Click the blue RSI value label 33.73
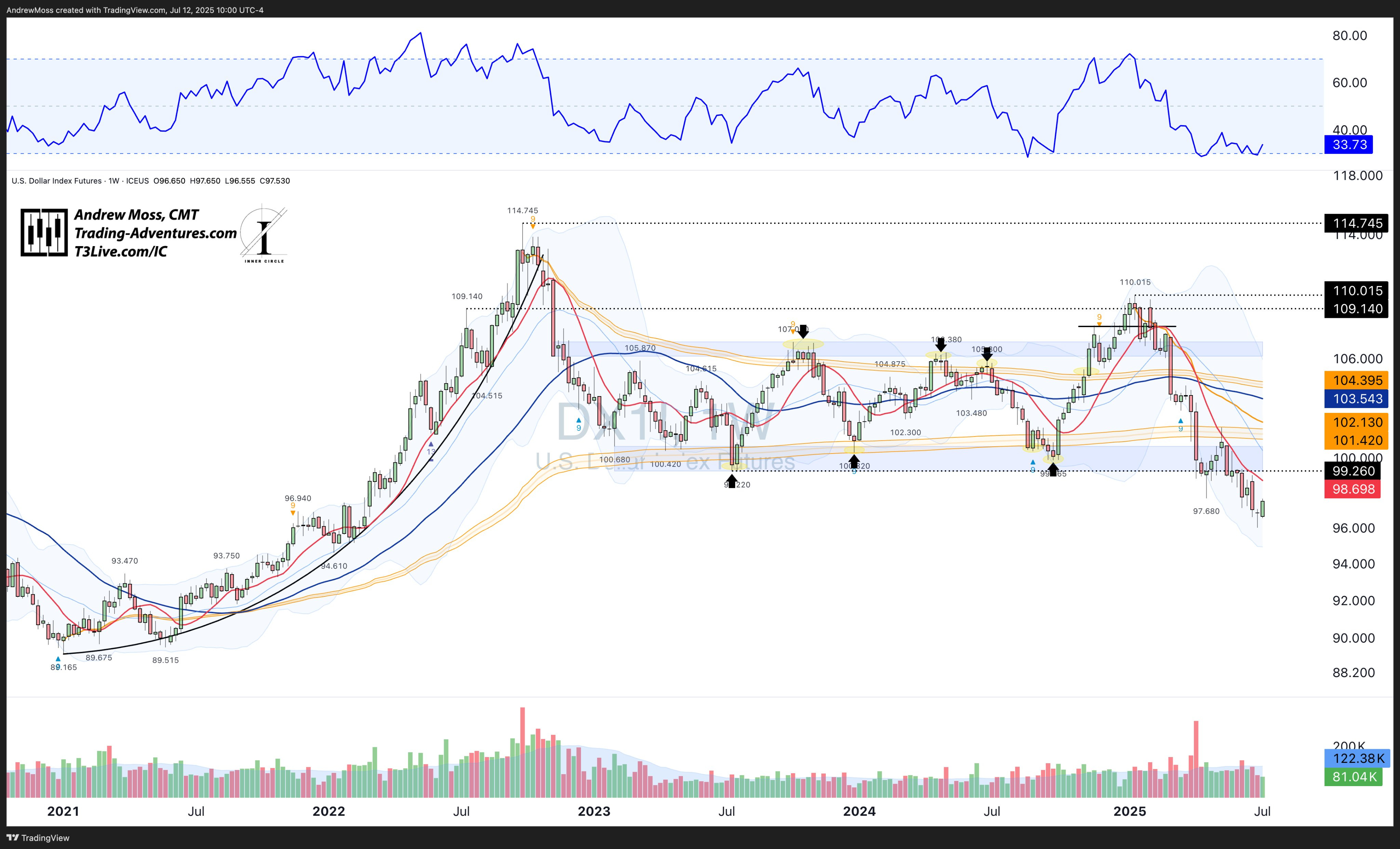Image resolution: width=1400 pixels, height=849 pixels. click(x=1349, y=144)
